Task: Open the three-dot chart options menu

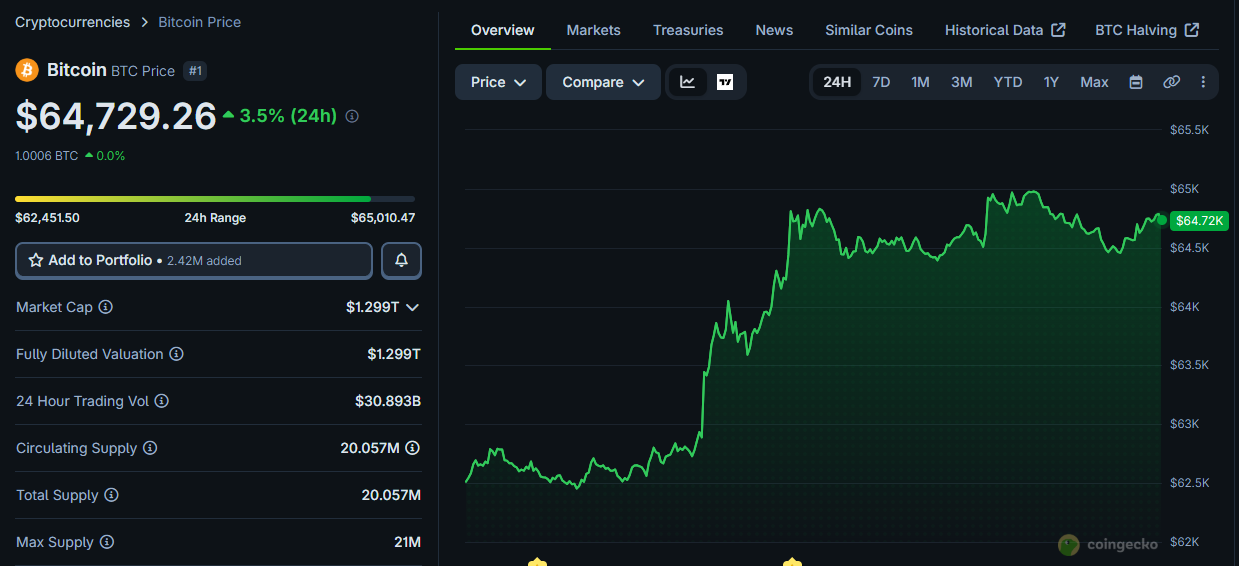Action: click(x=1203, y=82)
